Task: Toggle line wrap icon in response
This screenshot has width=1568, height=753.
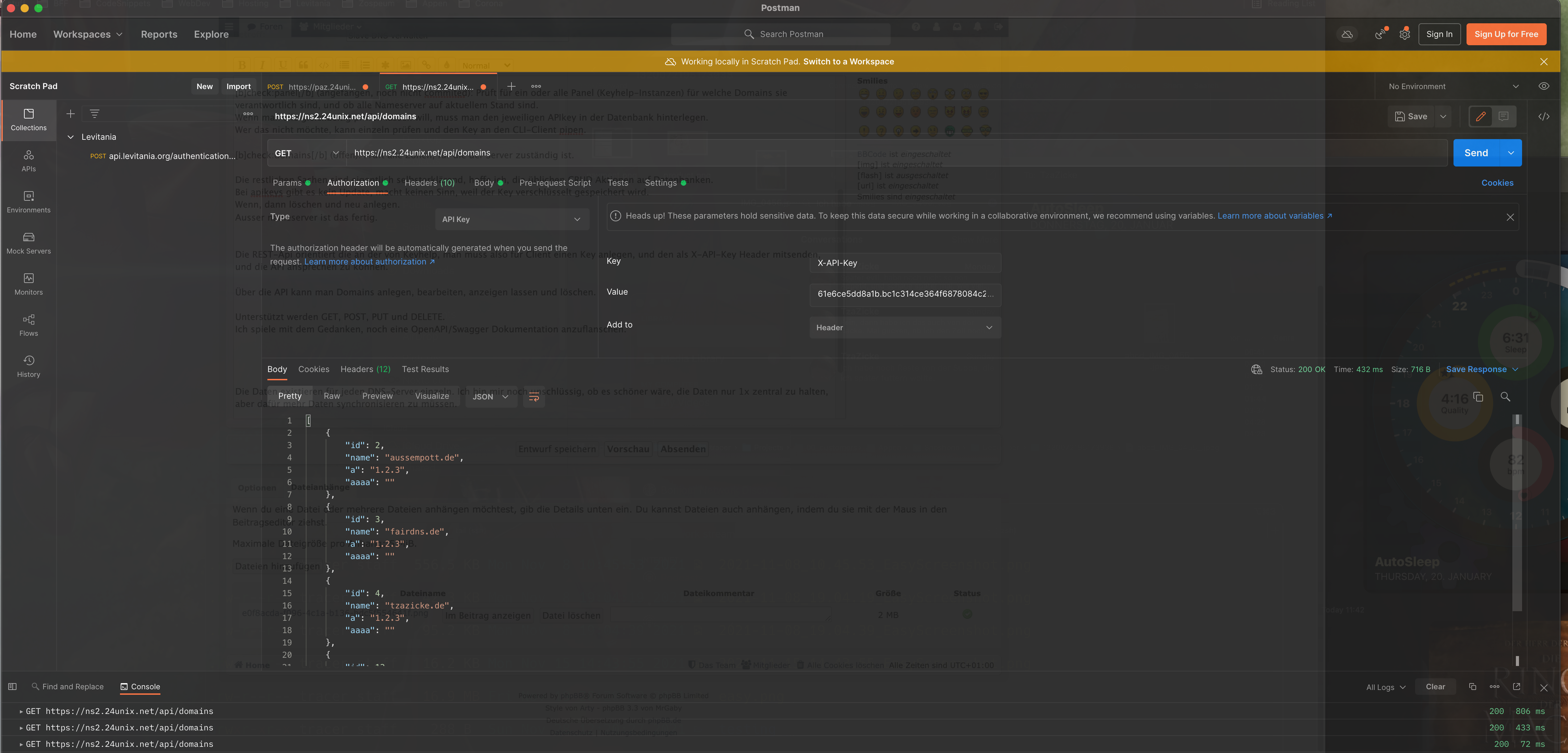Action: pos(534,397)
